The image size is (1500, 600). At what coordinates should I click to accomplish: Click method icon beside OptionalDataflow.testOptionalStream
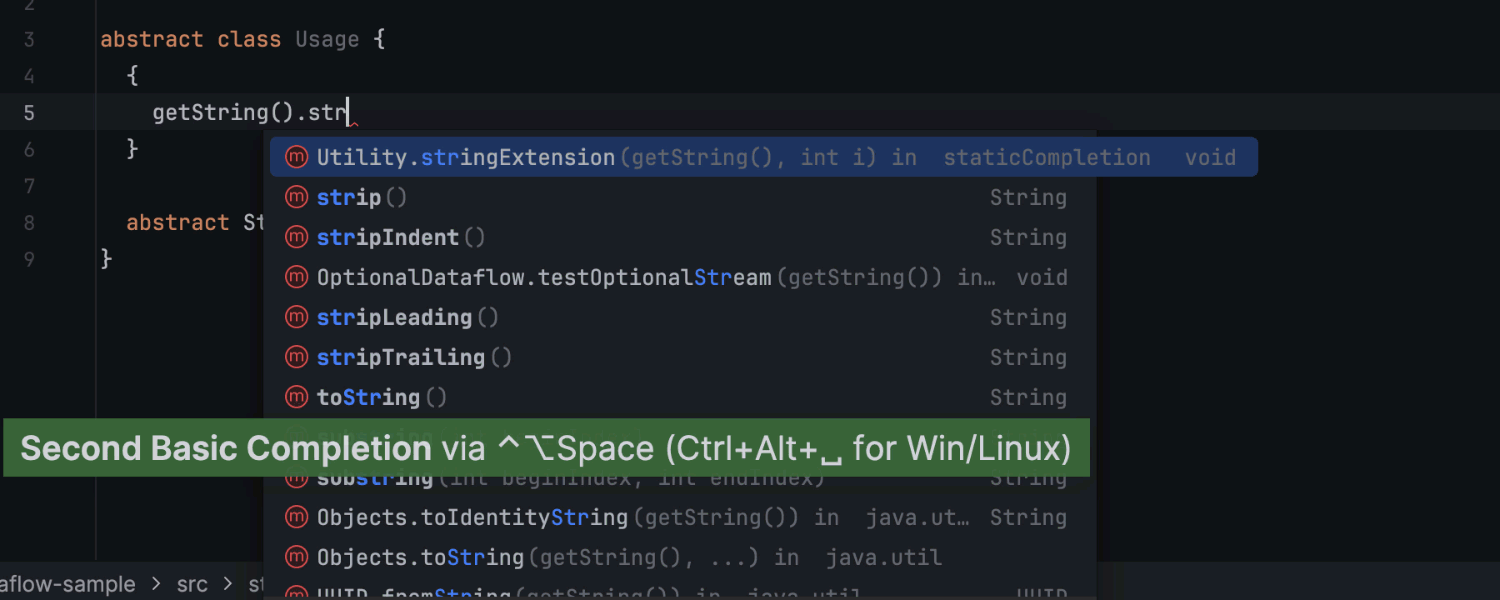pyautogui.click(x=296, y=277)
